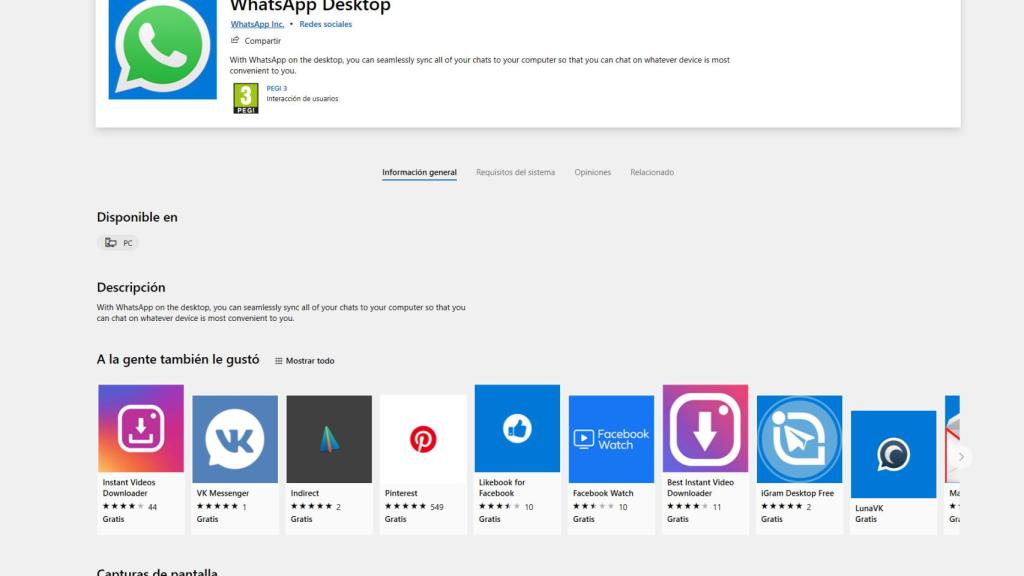1024x576 pixels.
Task: Open the Redes sociales category link
Action: point(325,24)
